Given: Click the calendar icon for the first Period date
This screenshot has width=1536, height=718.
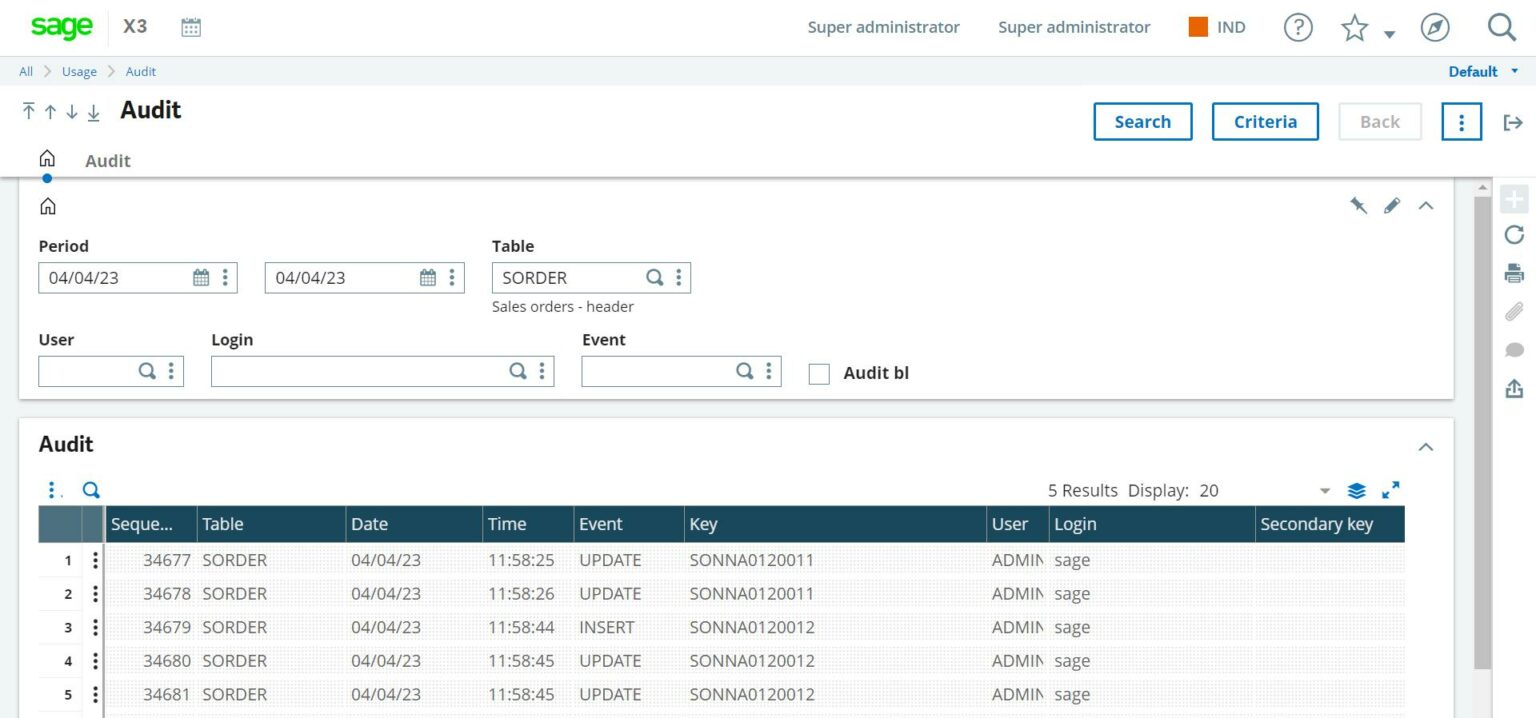Looking at the screenshot, I should 201,277.
